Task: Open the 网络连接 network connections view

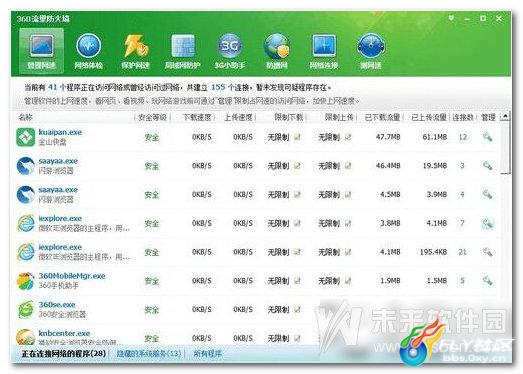Action: pos(324,51)
